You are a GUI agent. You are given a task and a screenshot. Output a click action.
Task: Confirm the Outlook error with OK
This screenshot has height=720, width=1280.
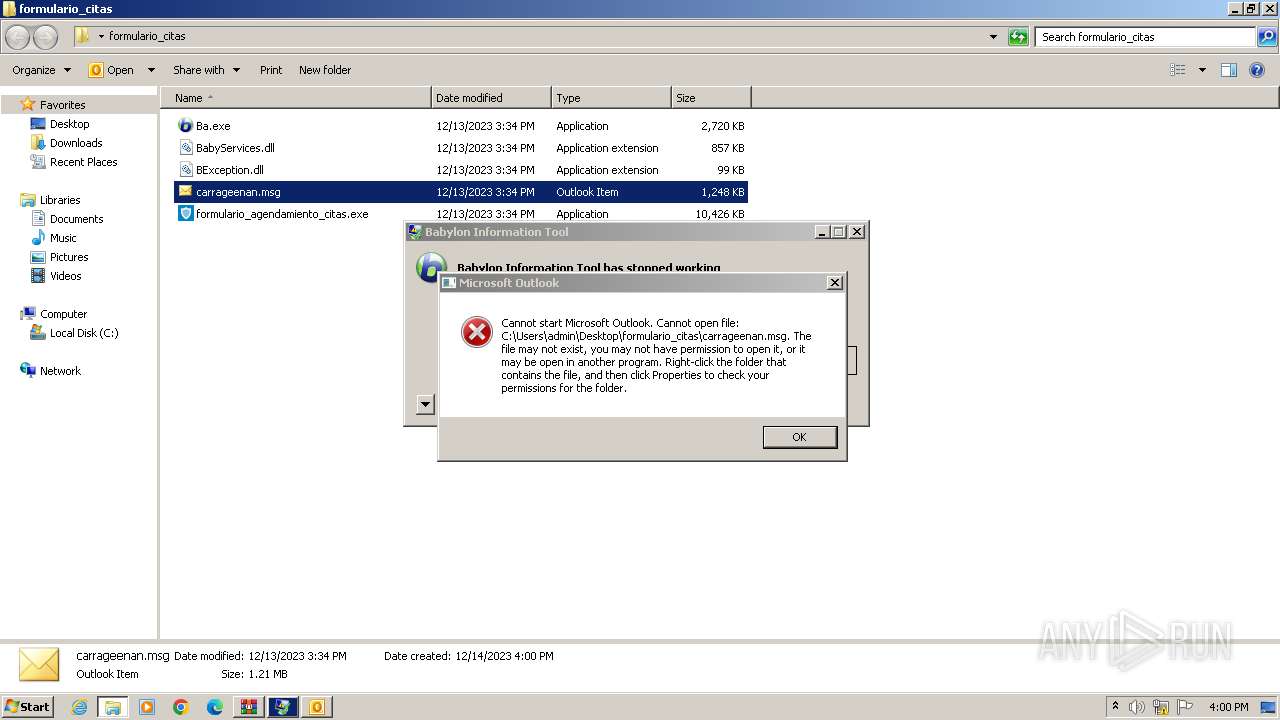pos(799,437)
